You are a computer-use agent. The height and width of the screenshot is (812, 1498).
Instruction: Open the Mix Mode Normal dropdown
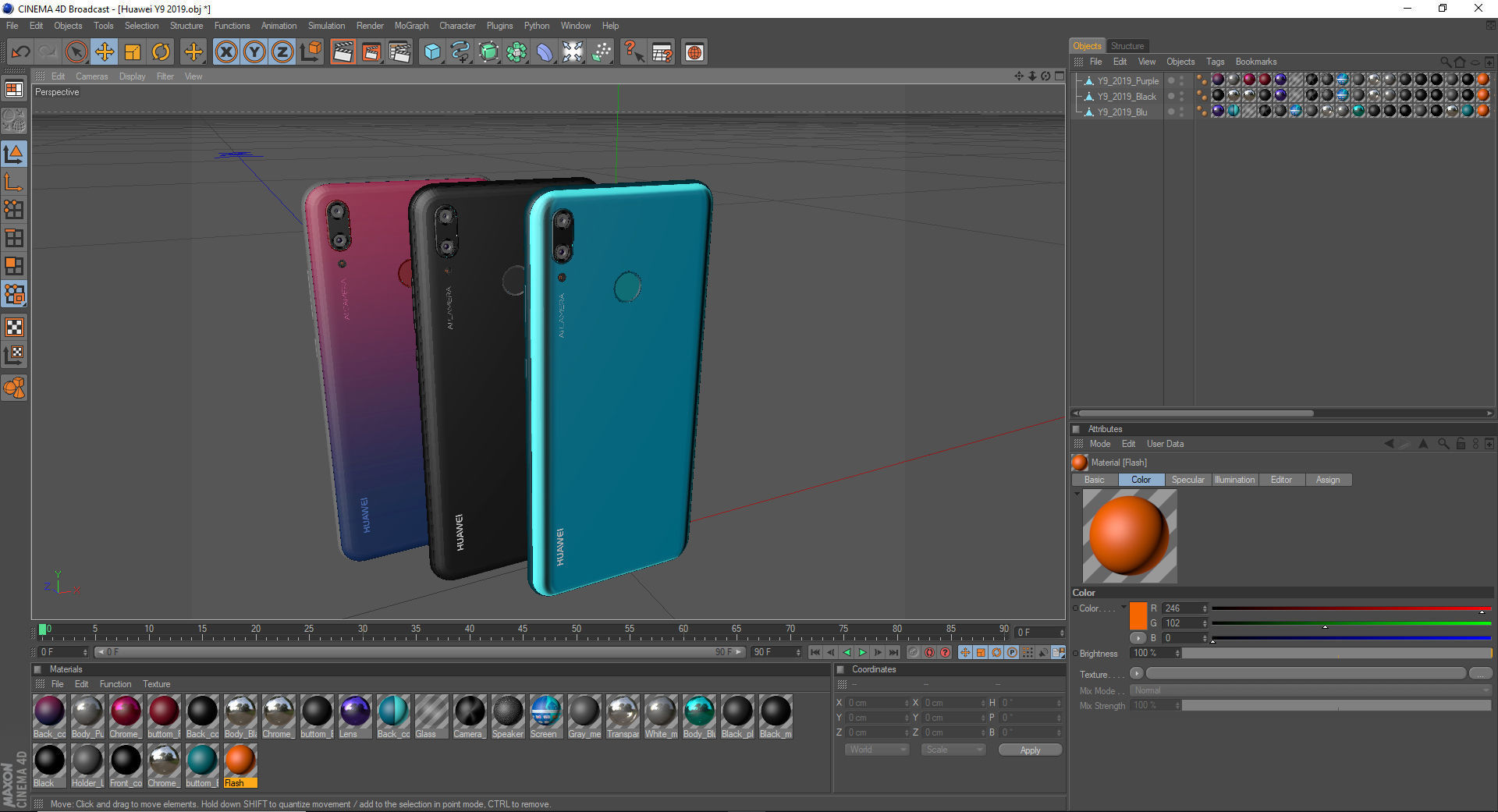tap(1311, 690)
